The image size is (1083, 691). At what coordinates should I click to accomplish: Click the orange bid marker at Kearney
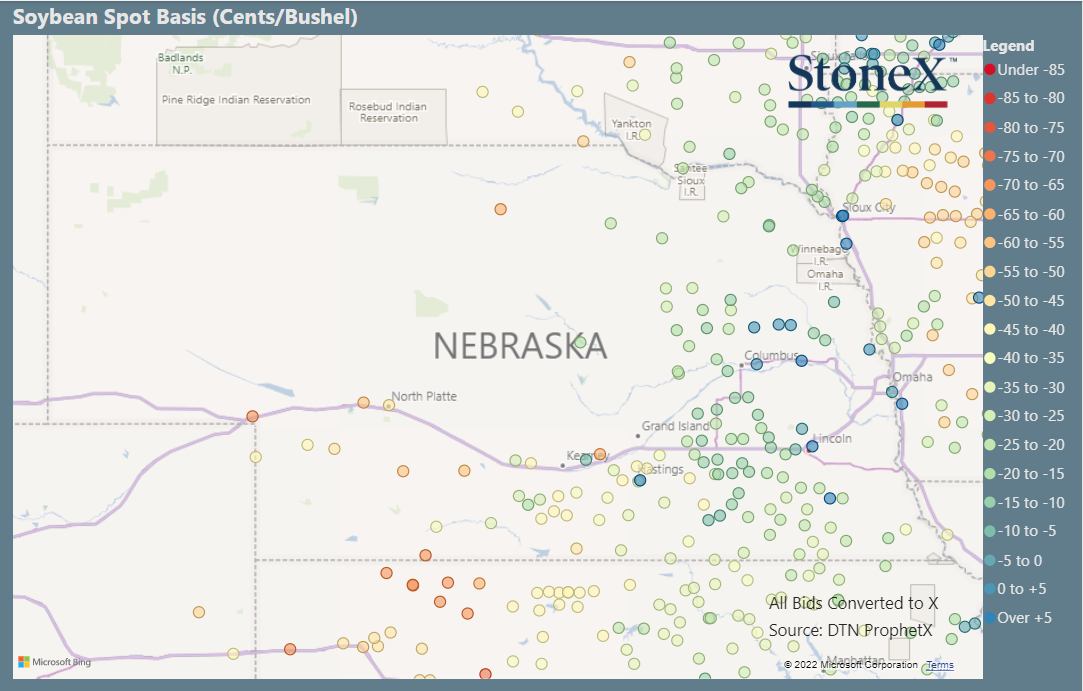tap(600, 454)
